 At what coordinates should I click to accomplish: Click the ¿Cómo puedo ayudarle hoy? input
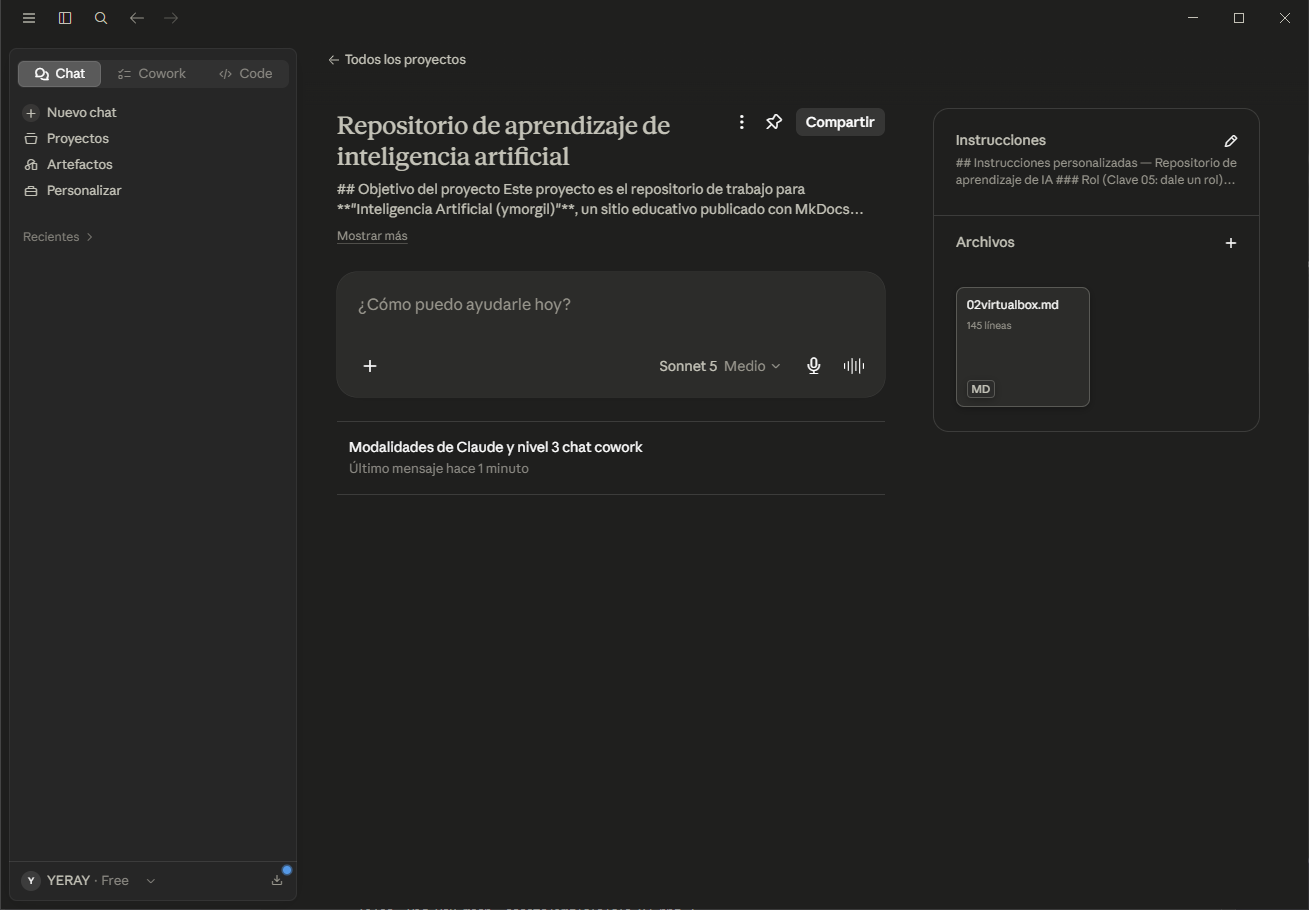610,305
